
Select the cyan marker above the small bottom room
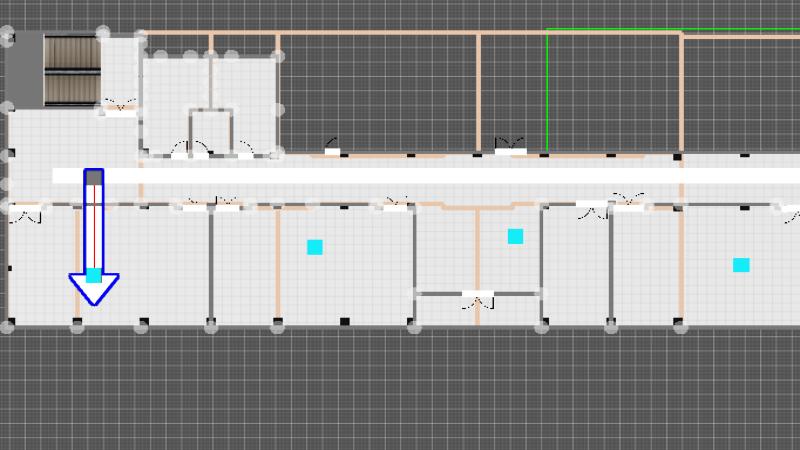point(515,237)
